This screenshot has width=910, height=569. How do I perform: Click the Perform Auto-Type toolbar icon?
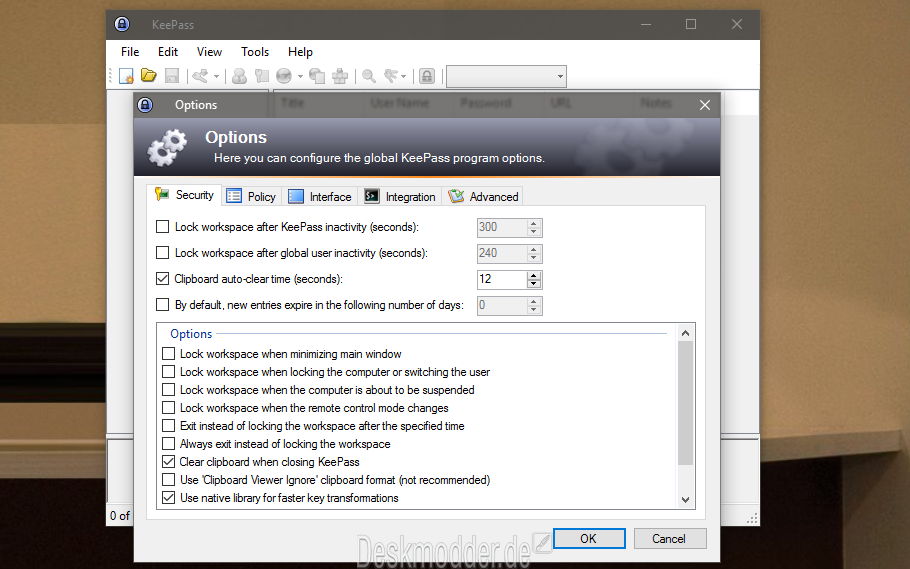[340, 76]
